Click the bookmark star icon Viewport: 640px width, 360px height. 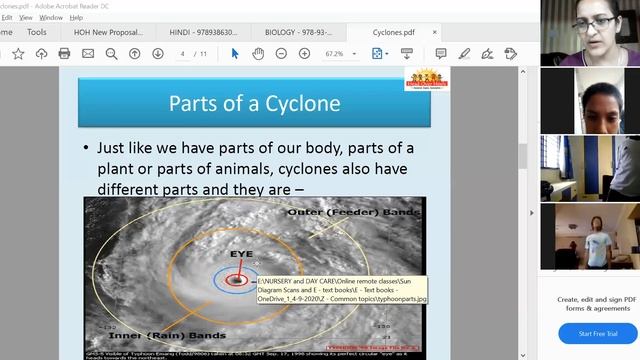[18, 54]
